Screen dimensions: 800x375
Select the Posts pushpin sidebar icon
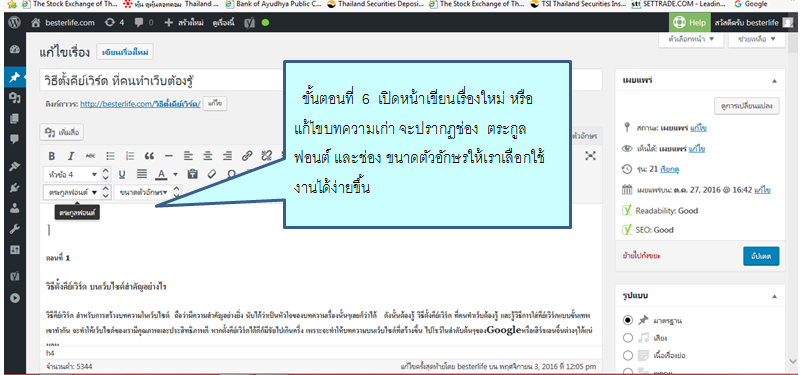point(14,78)
